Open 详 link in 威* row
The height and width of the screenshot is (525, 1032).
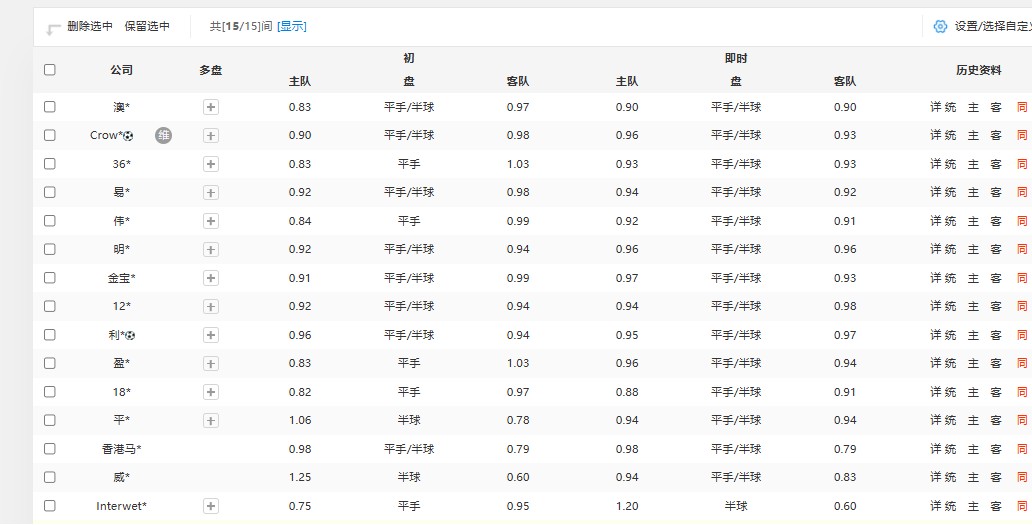936,477
